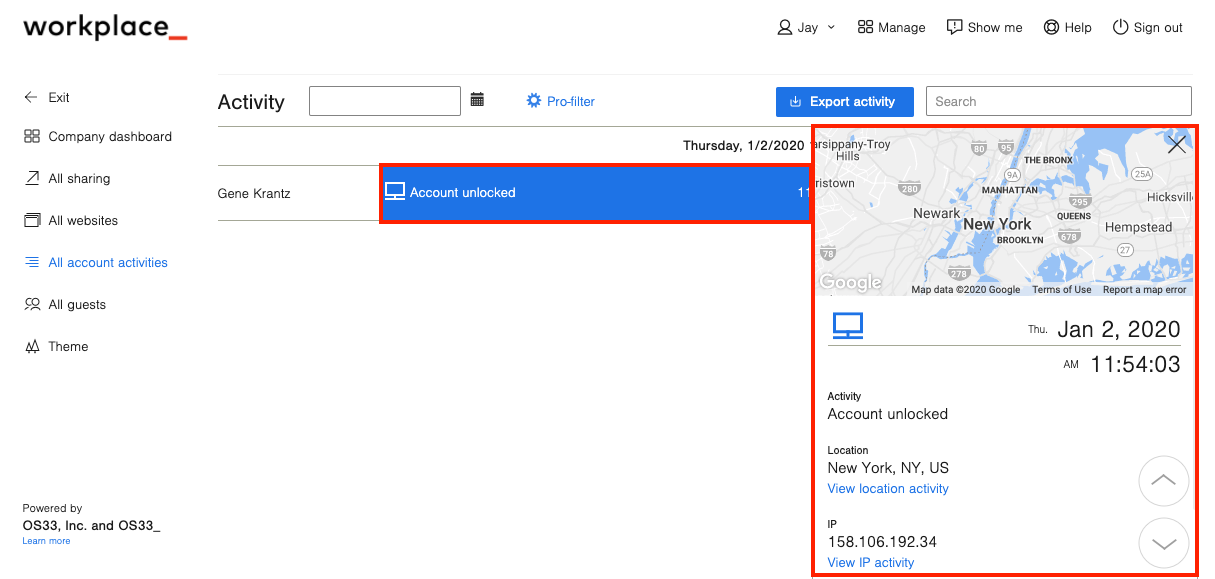Viewport: 1215px width, 579px height.
Task: Click the time 11:54:03
Action: [1135, 364]
